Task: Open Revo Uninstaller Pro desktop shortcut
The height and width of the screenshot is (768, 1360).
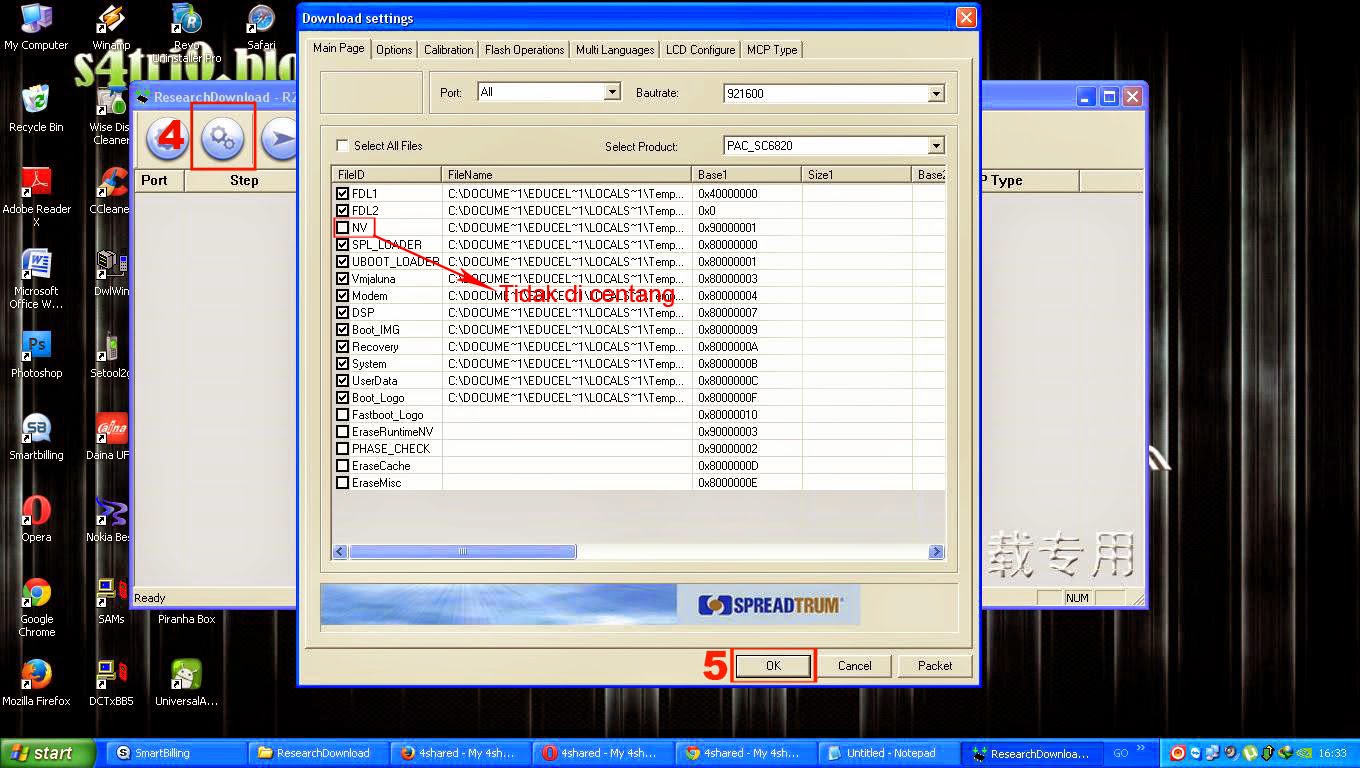Action: pos(186,33)
